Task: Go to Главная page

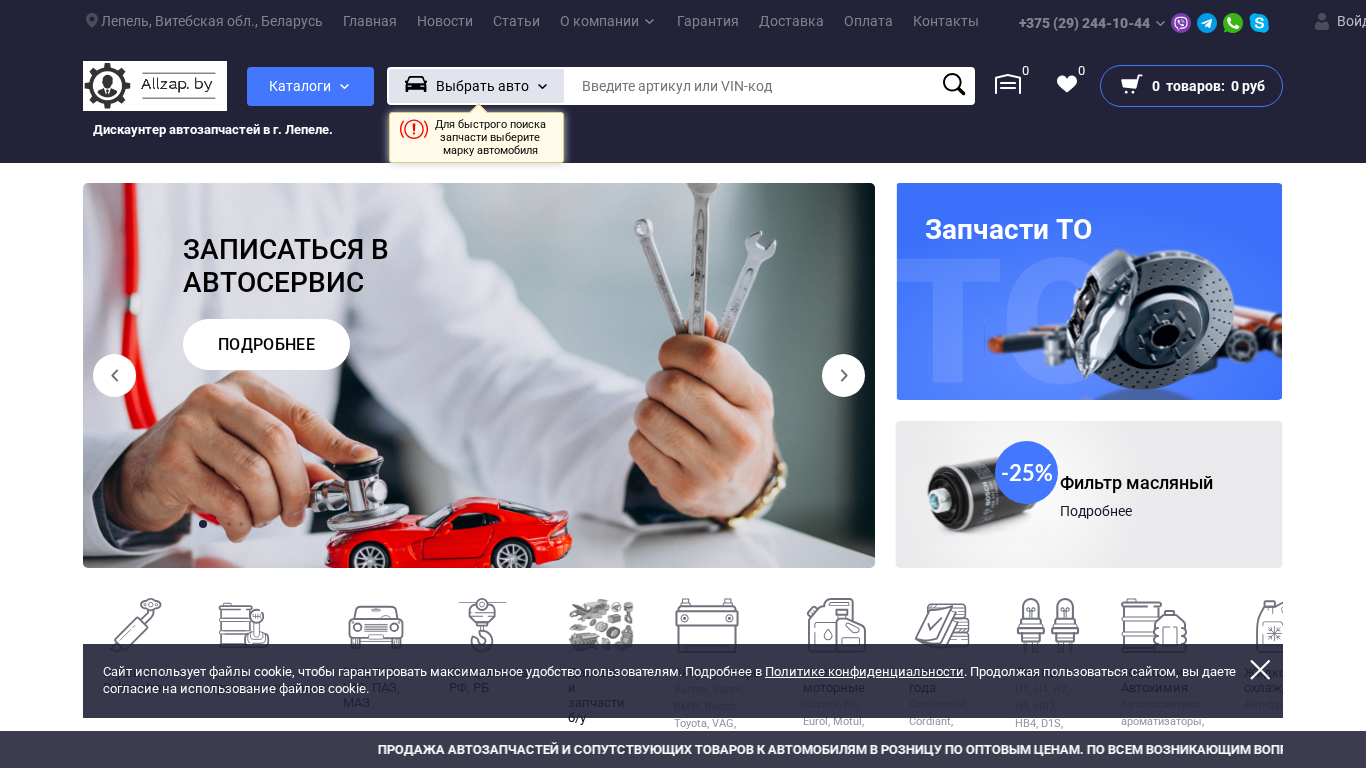Action: pos(370,21)
